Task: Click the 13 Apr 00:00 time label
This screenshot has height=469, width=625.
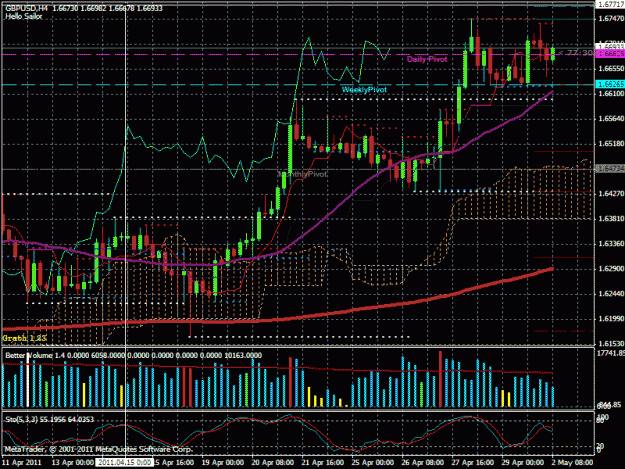Action: coord(73,463)
